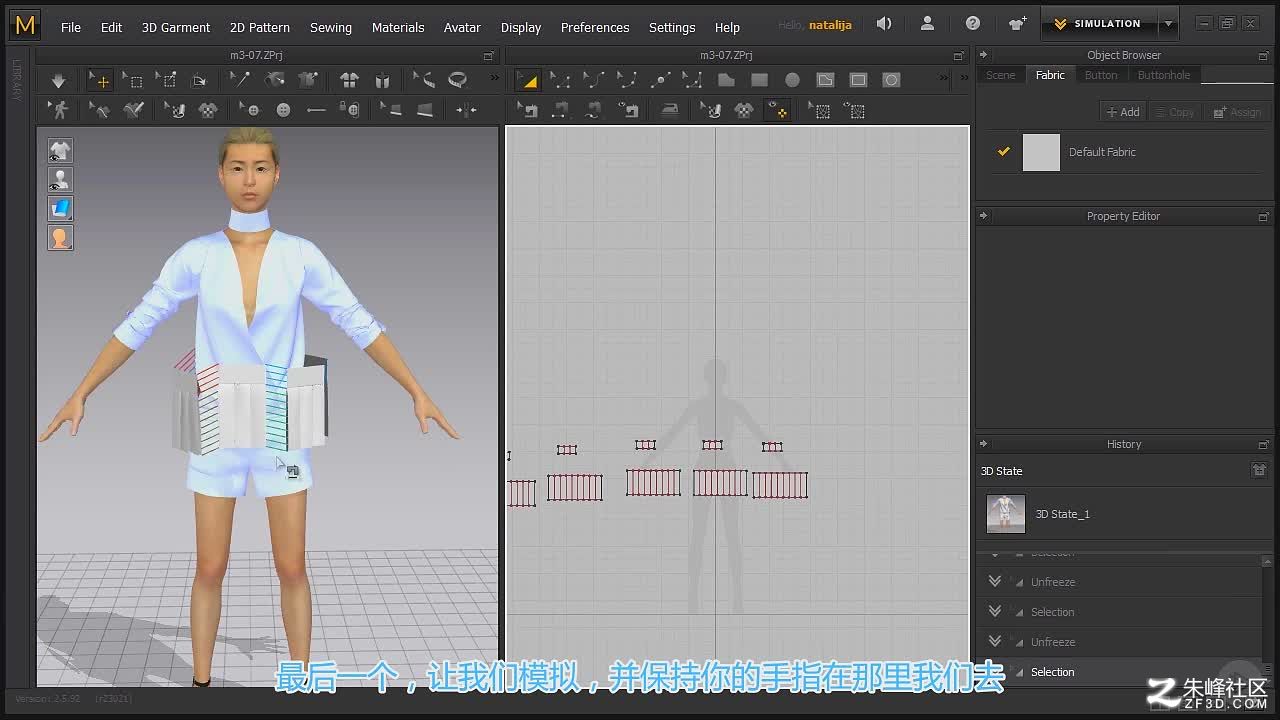This screenshot has height=720, width=1280.
Task: Select the Edit Pattern tool in 2D toolbar
Action: pyautogui.click(x=560, y=80)
